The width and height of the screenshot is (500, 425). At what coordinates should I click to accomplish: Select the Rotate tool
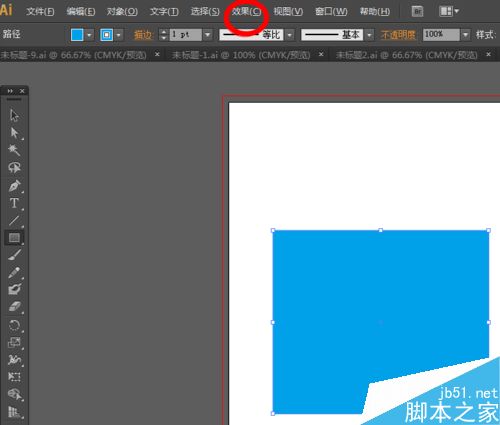coord(14,325)
